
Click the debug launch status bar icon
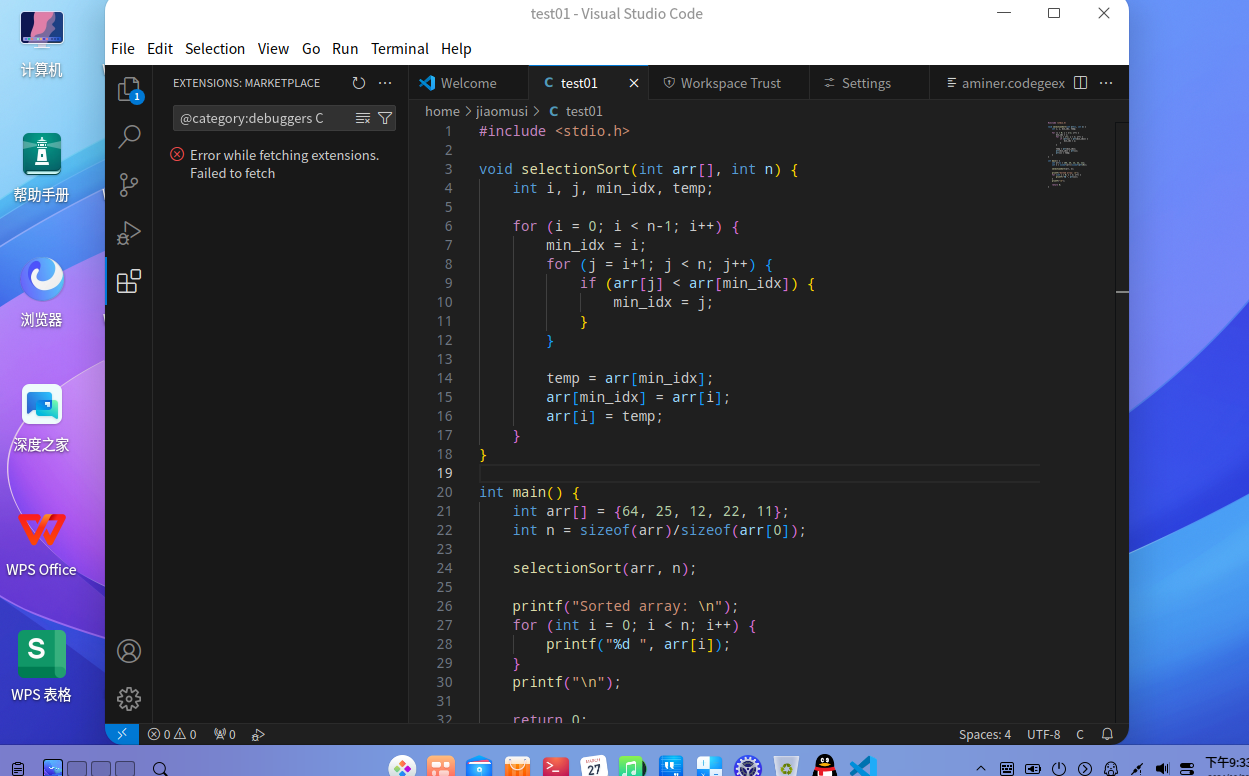[x=258, y=734]
